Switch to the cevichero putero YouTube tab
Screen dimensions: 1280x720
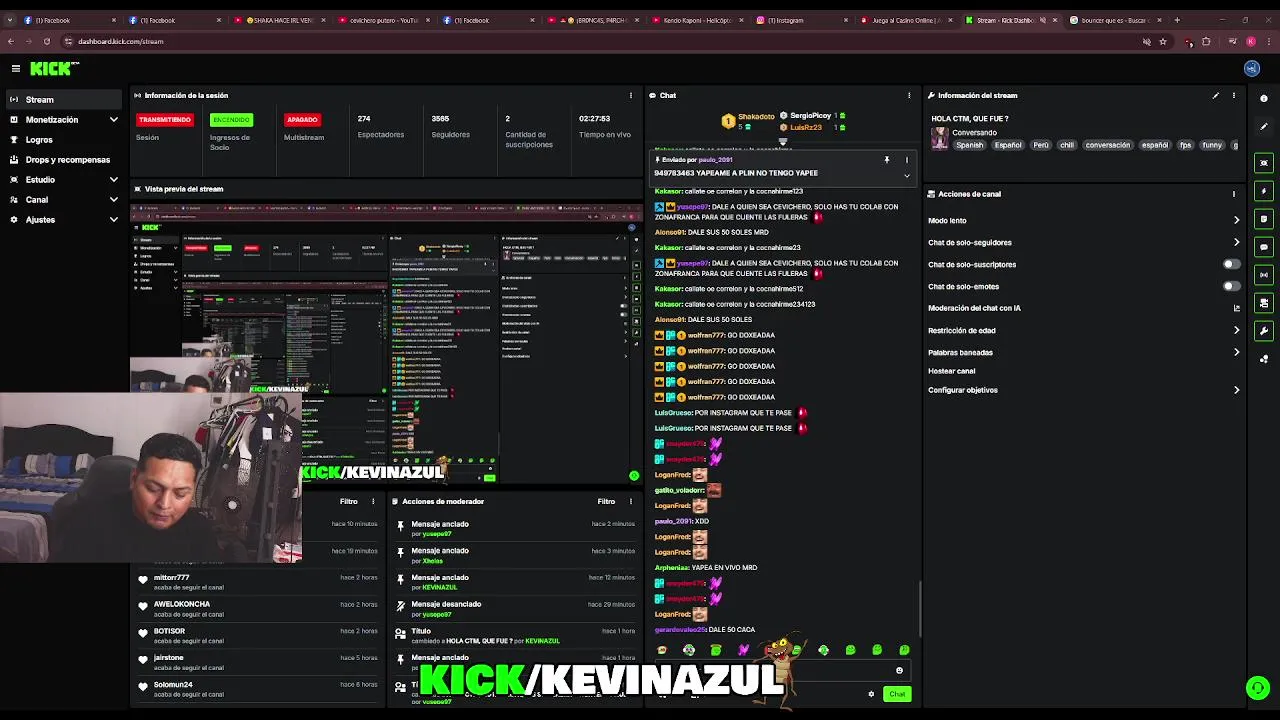click(384, 20)
